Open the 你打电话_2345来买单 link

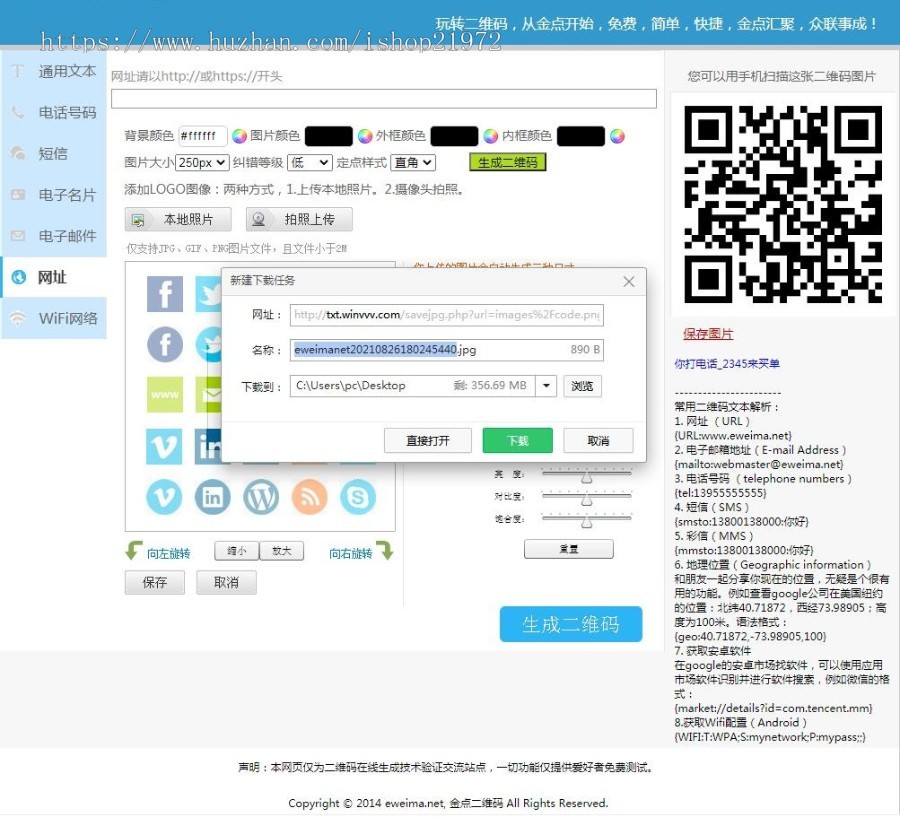tap(727, 363)
